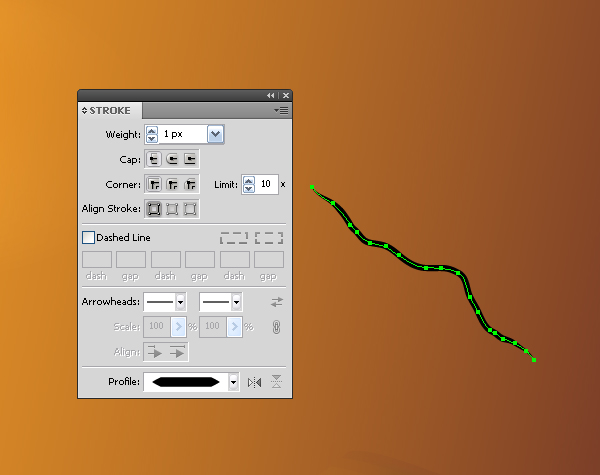Choose the Miter Join corner
Screen dimensions: 600x475
(x=154, y=184)
